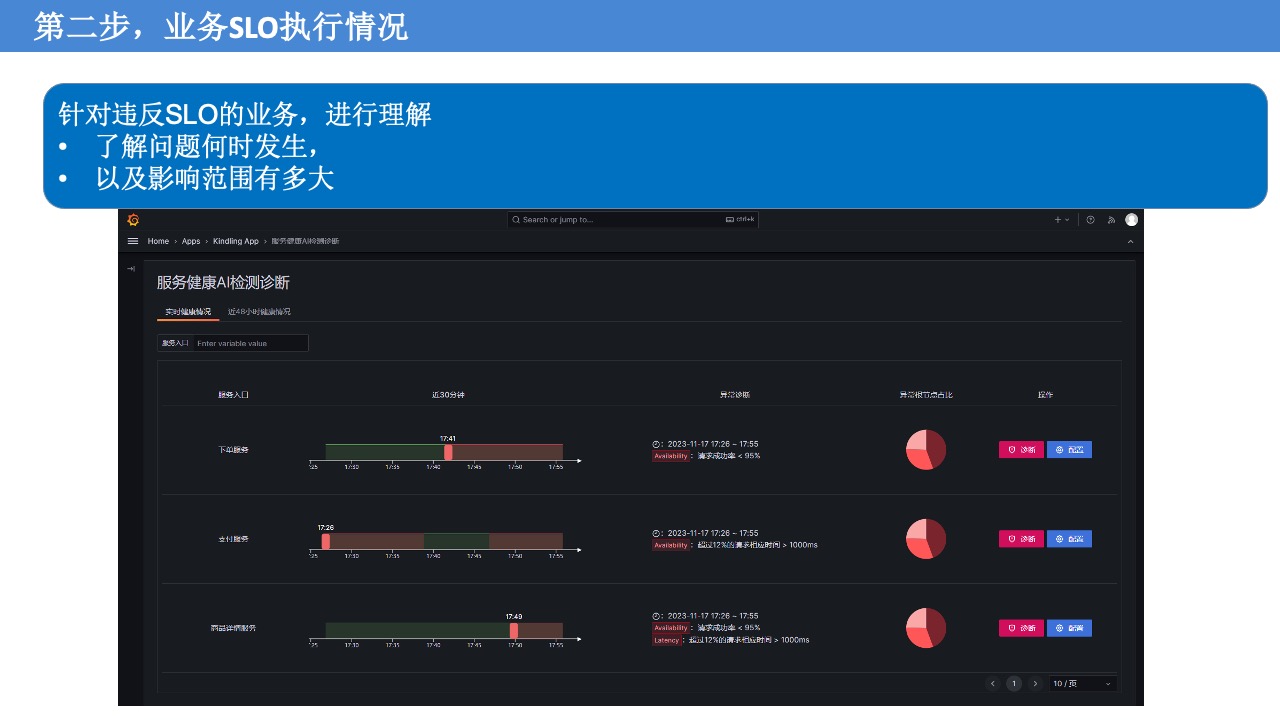This screenshot has width=1280, height=720.
Task: Click 诊断 button in 商品详情服务 row
Action: (1021, 628)
